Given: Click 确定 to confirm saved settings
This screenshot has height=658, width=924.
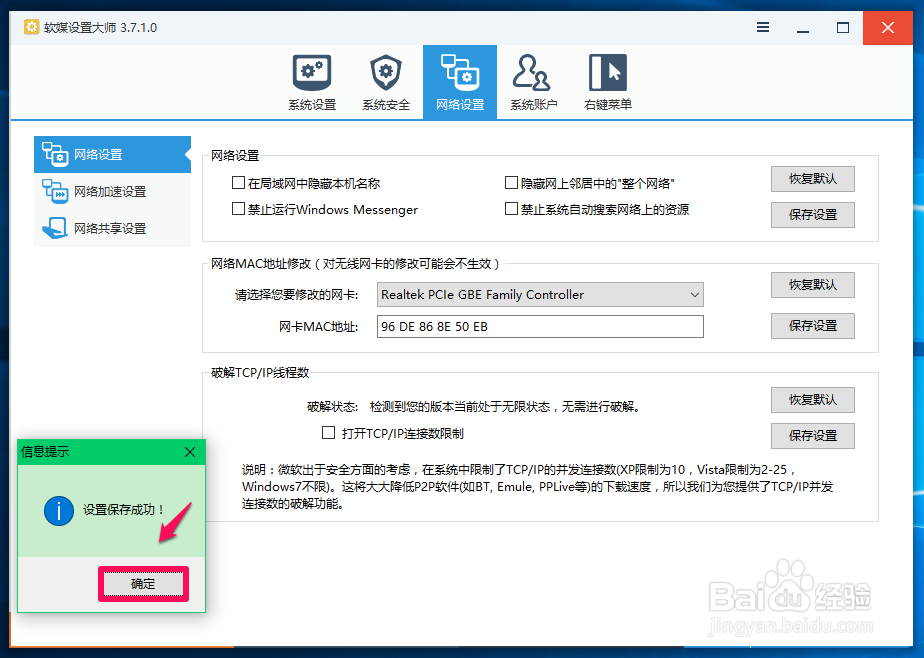Looking at the screenshot, I should point(142,583).
